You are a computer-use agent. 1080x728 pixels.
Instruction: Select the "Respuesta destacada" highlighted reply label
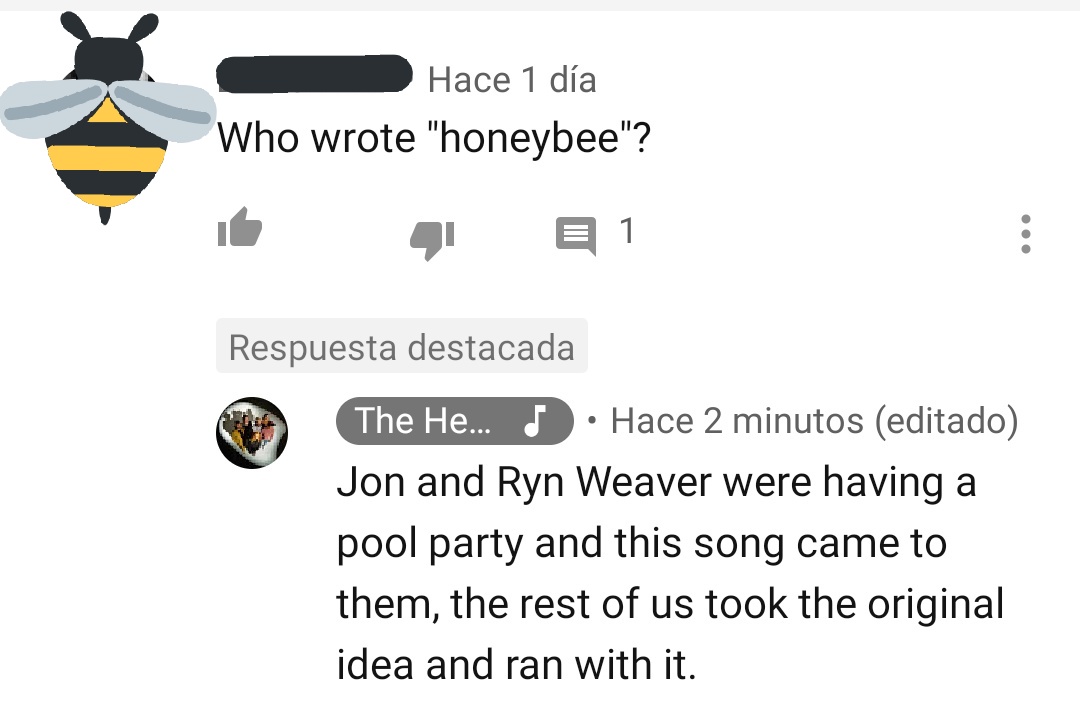click(402, 346)
